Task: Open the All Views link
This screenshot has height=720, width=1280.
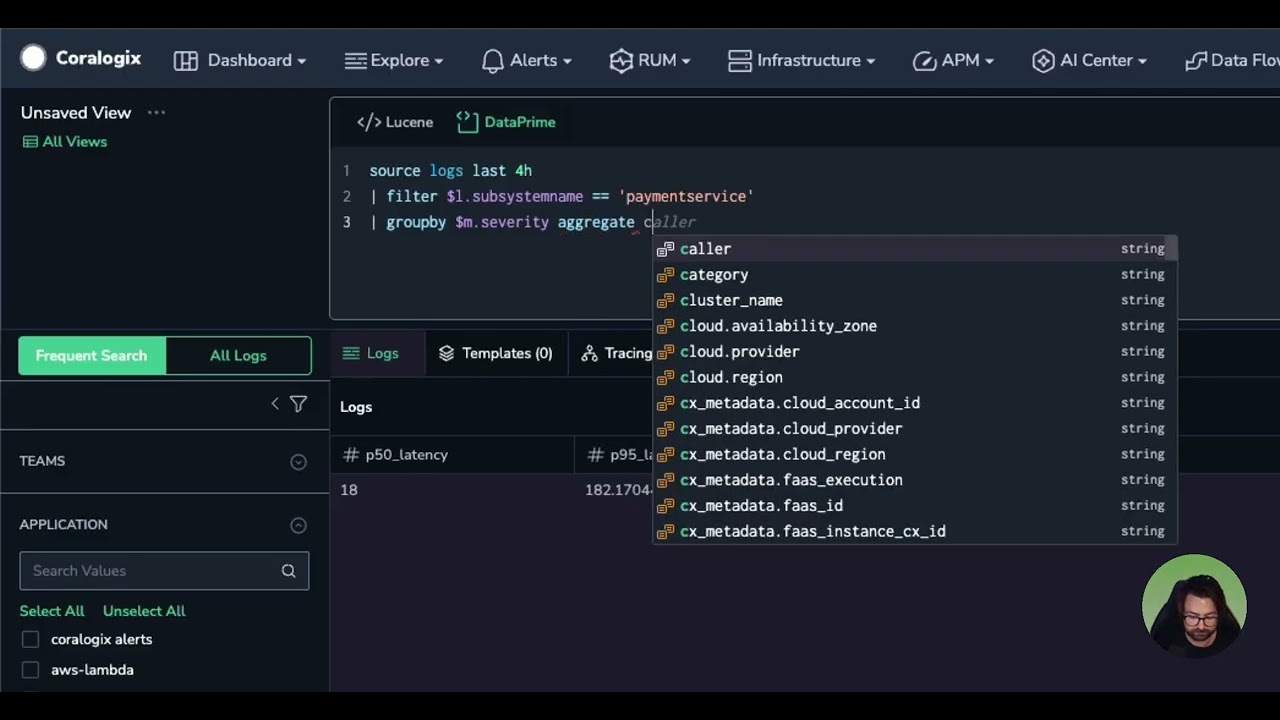Action: tap(65, 141)
